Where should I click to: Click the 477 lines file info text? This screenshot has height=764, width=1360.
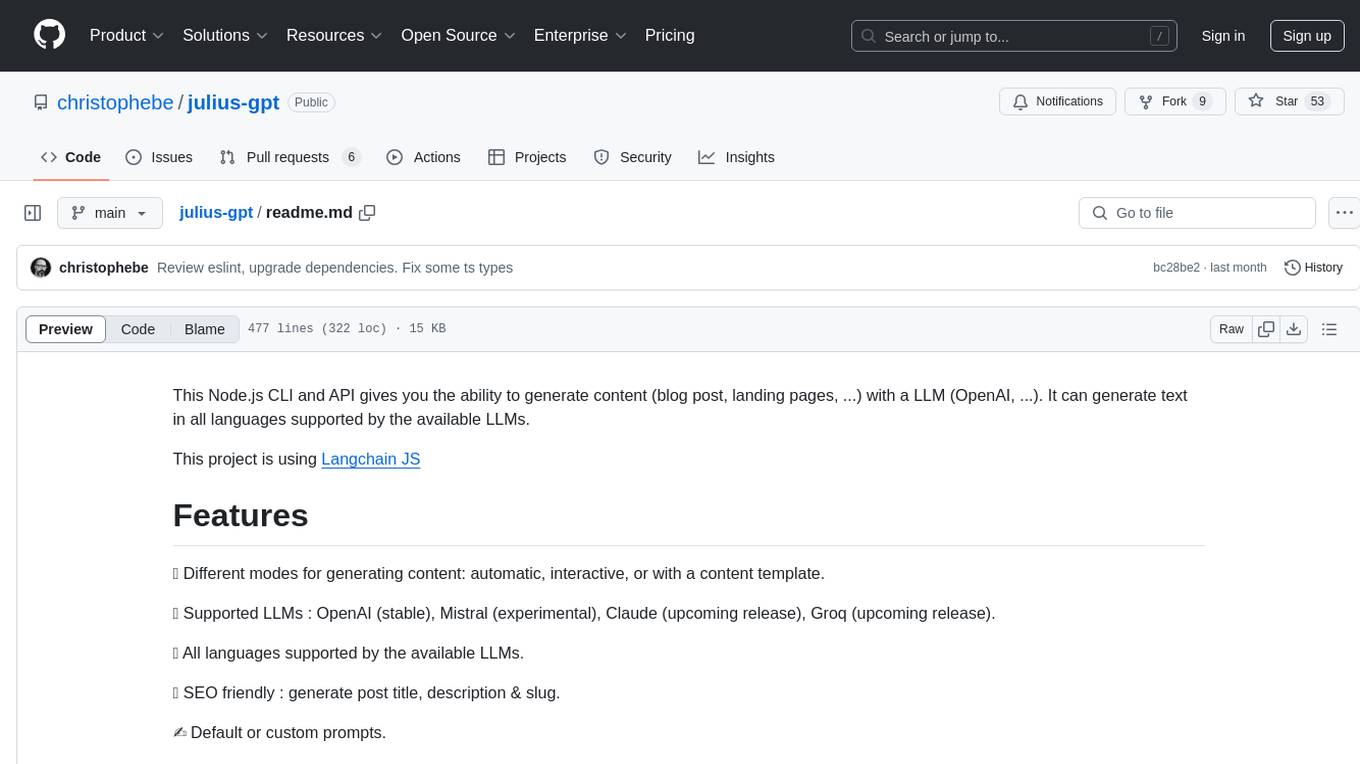[x=346, y=329]
